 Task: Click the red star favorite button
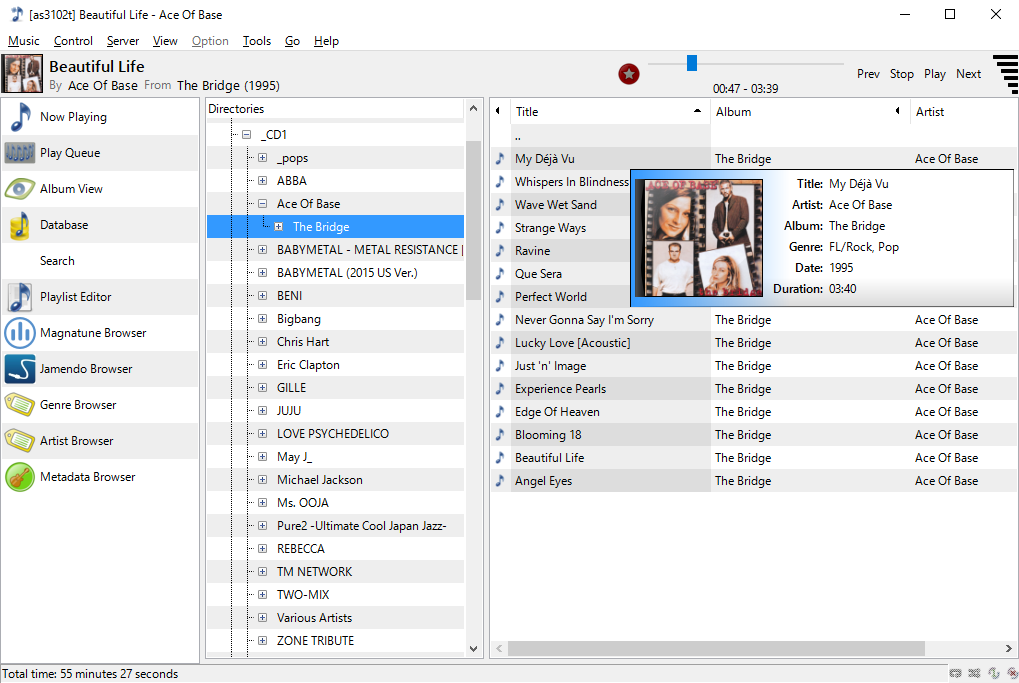click(x=628, y=74)
